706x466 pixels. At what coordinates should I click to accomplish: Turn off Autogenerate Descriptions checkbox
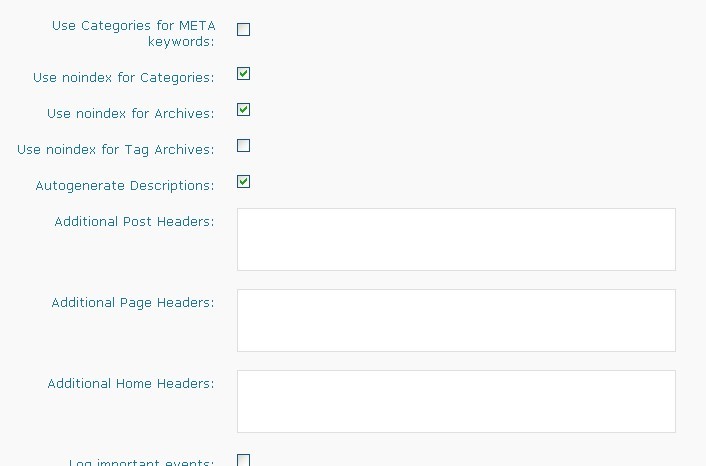(243, 182)
